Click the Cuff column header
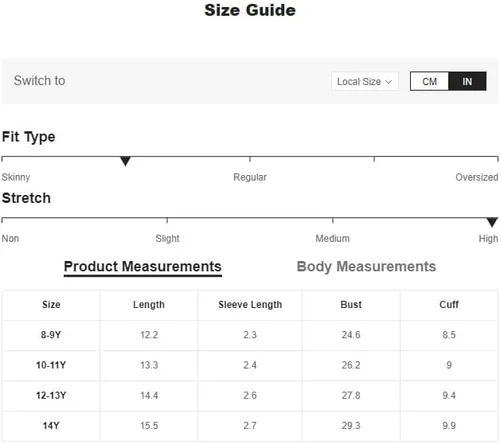Screen dimensions: 500x444 [449, 304]
